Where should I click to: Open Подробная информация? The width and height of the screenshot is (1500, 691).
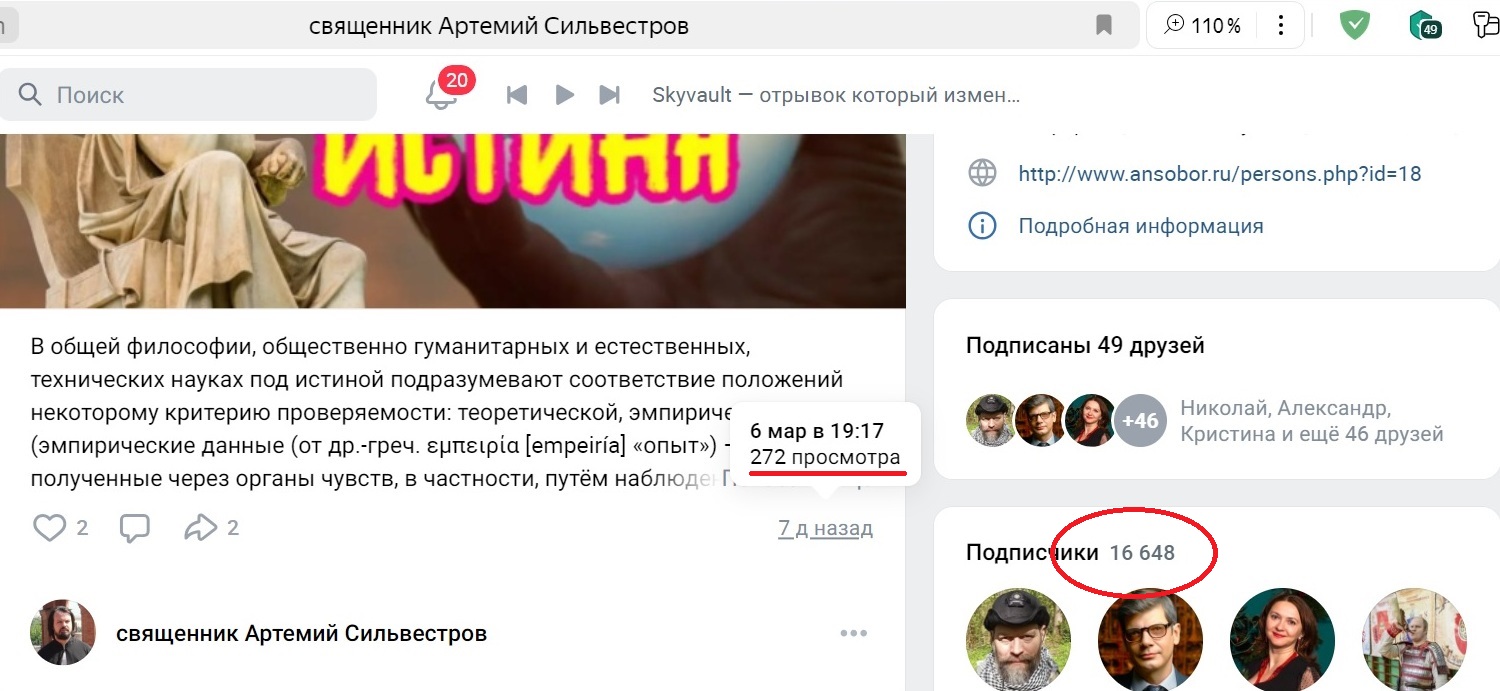(x=1141, y=226)
